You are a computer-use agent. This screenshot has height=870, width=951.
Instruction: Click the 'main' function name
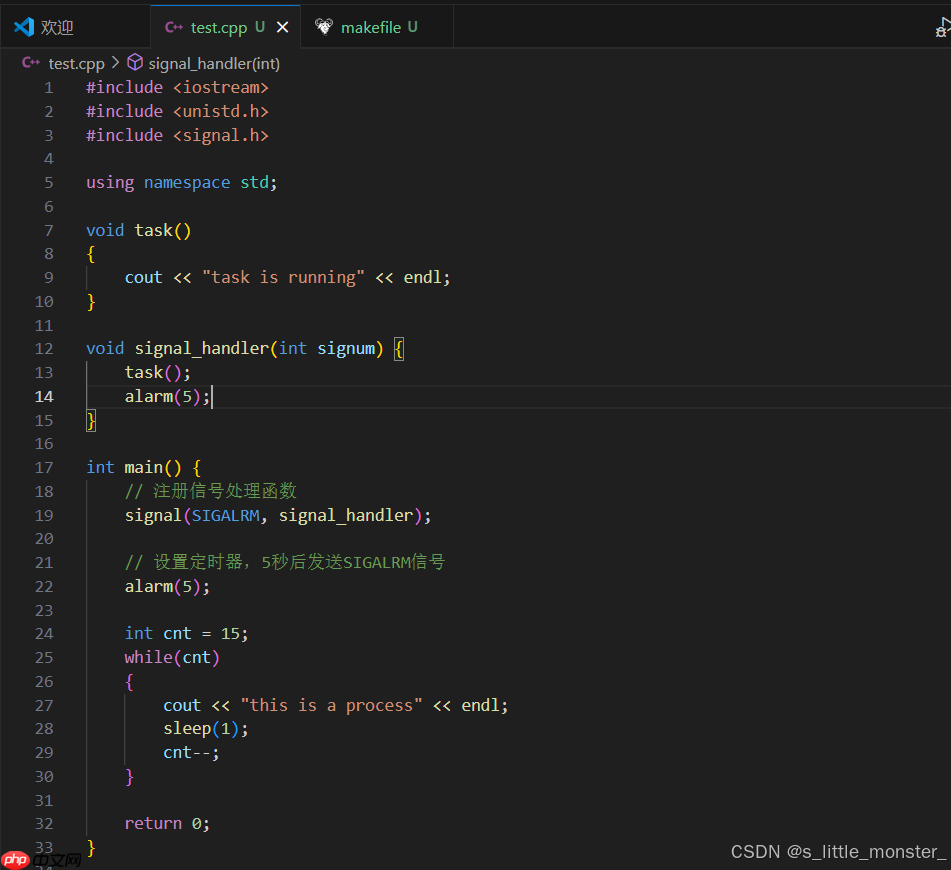tap(143, 468)
